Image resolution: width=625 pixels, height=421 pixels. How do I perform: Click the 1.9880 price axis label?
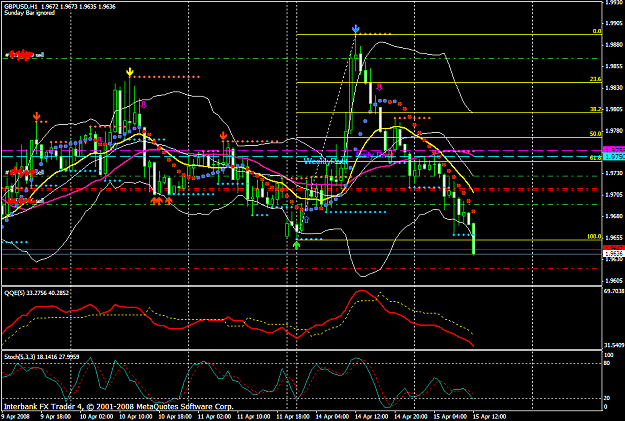pos(614,44)
